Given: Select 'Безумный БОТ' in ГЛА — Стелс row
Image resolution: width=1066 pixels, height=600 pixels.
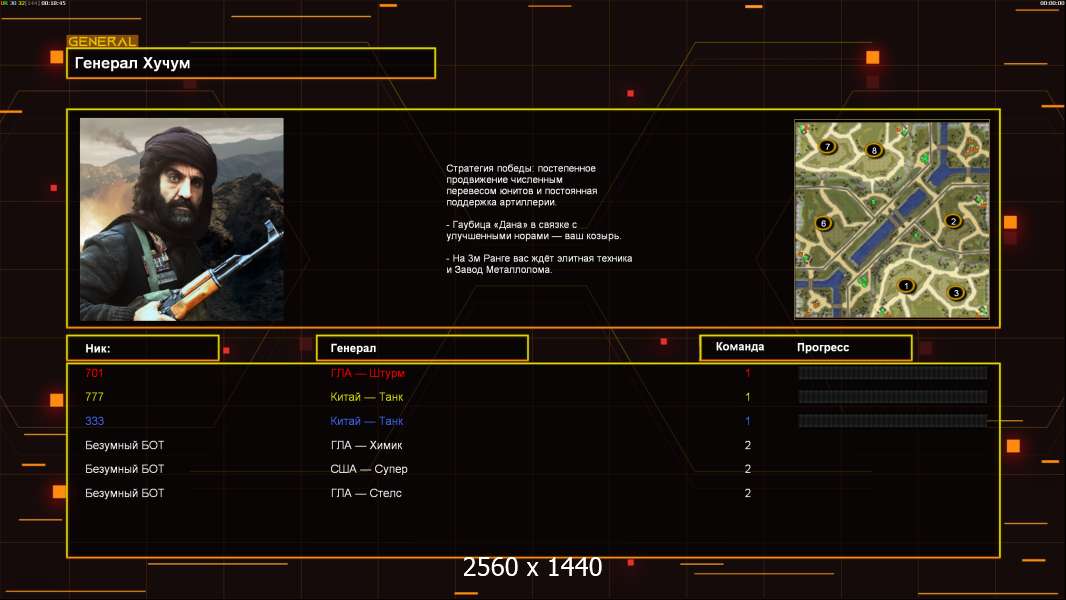Looking at the screenshot, I should (124, 493).
